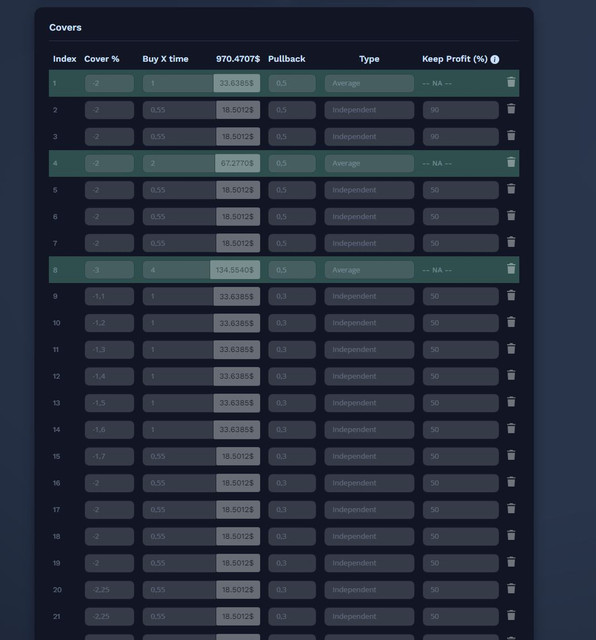Edit Keep Profit field in row 2

point(460,110)
